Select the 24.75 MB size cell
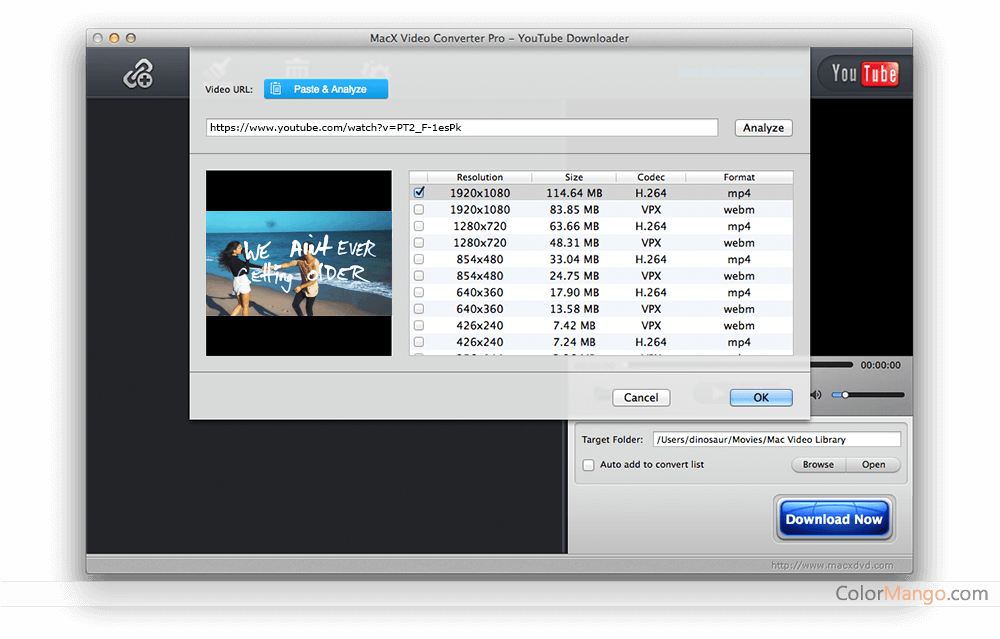Viewport: 1000px width, 639px height. [574, 275]
